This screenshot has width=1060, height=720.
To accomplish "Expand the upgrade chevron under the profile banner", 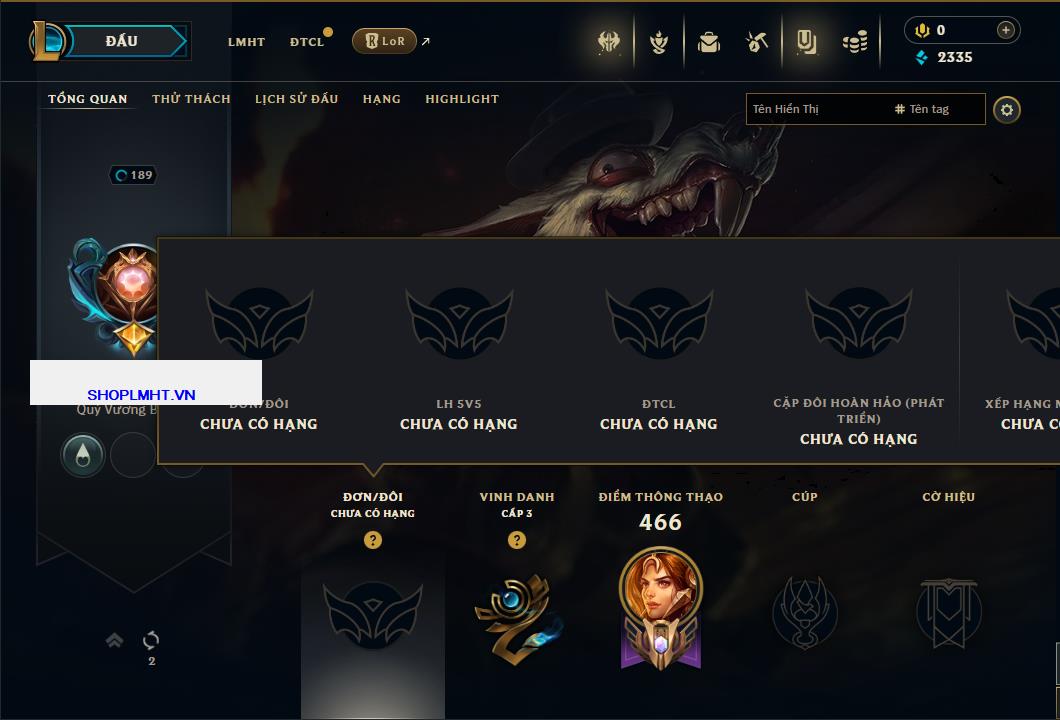I will 114,640.
